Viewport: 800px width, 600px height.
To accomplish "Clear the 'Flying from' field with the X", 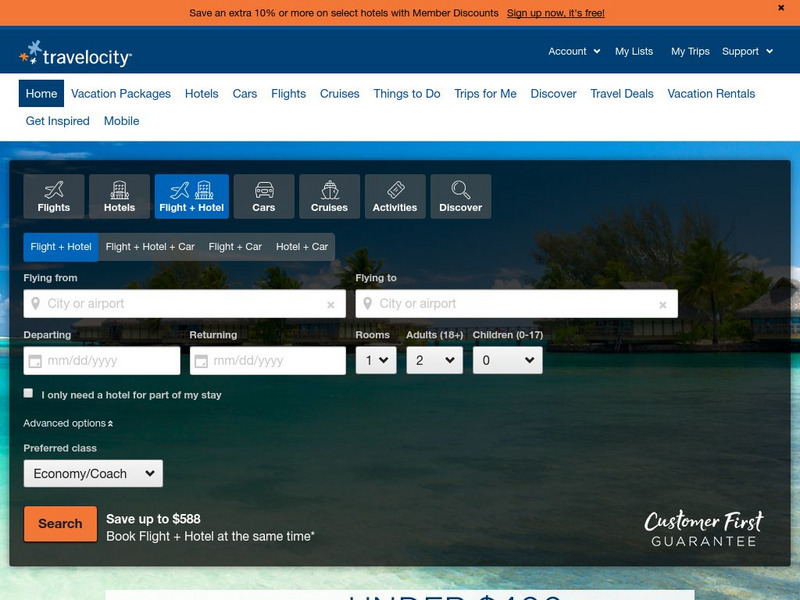I will pos(327,303).
